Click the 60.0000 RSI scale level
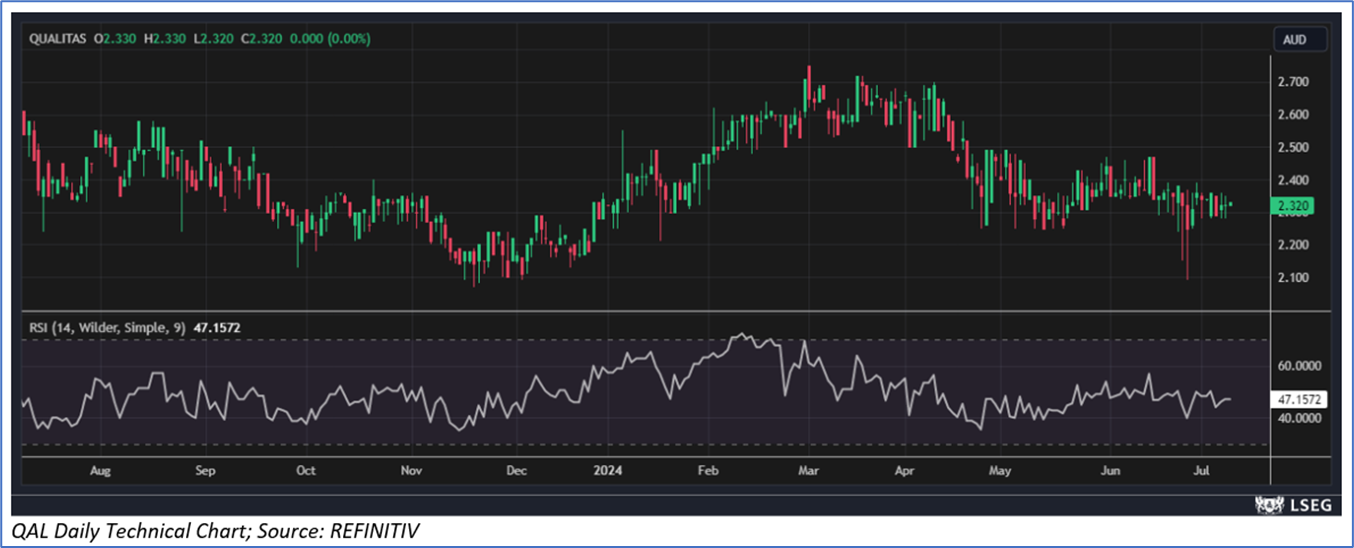This screenshot has width=1354, height=548. [x=1301, y=366]
